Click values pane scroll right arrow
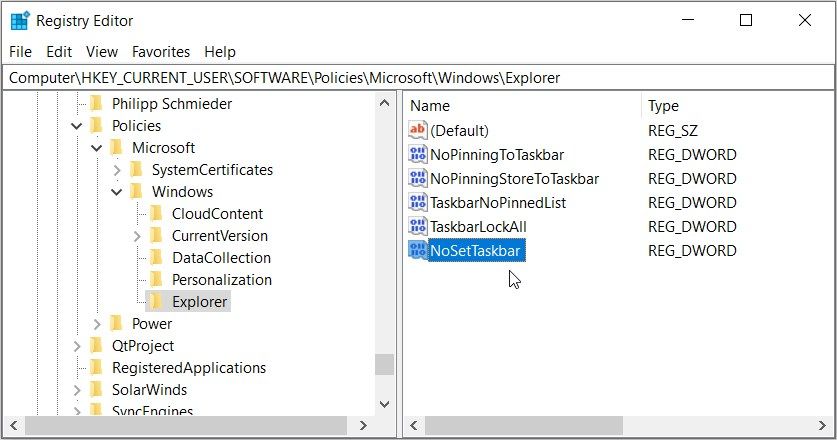The width and height of the screenshot is (837, 440). pyautogui.click(x=822, y=426)
